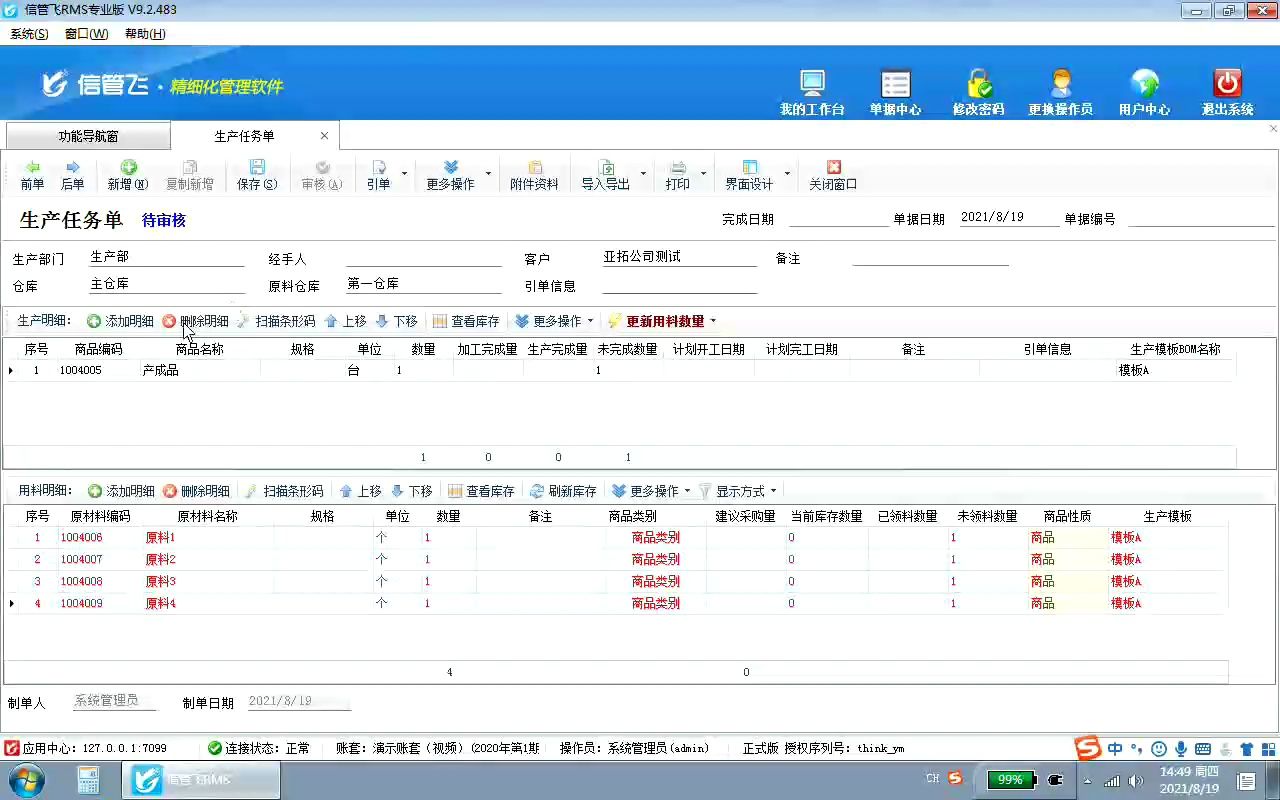Click the 生产模板BOM名称 column header

[x=1175, y=350]
